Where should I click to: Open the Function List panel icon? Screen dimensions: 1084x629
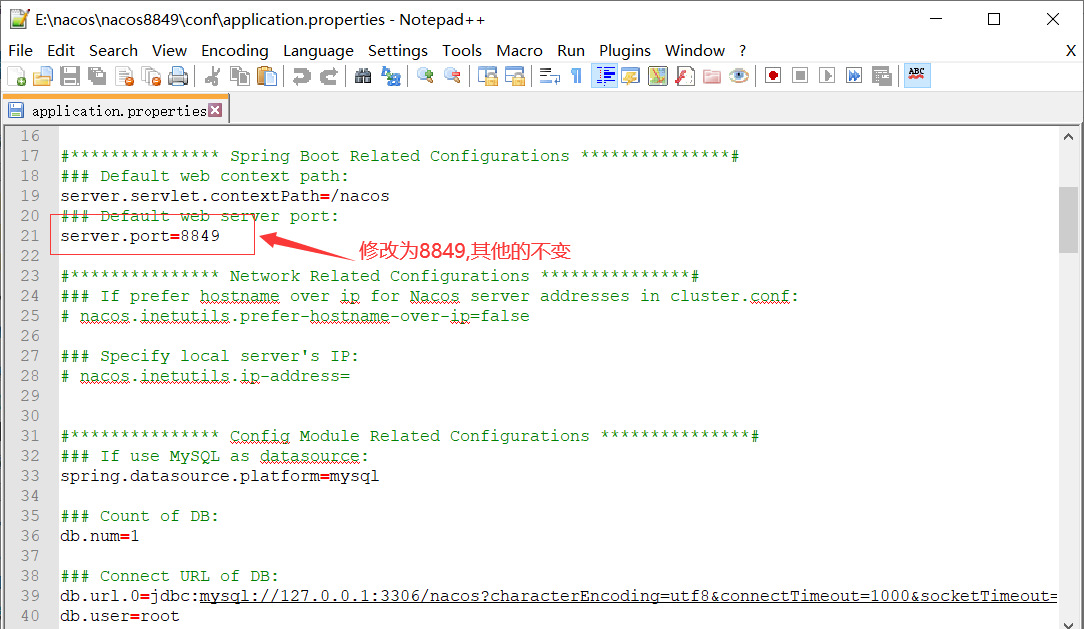[x=684, y=76]
